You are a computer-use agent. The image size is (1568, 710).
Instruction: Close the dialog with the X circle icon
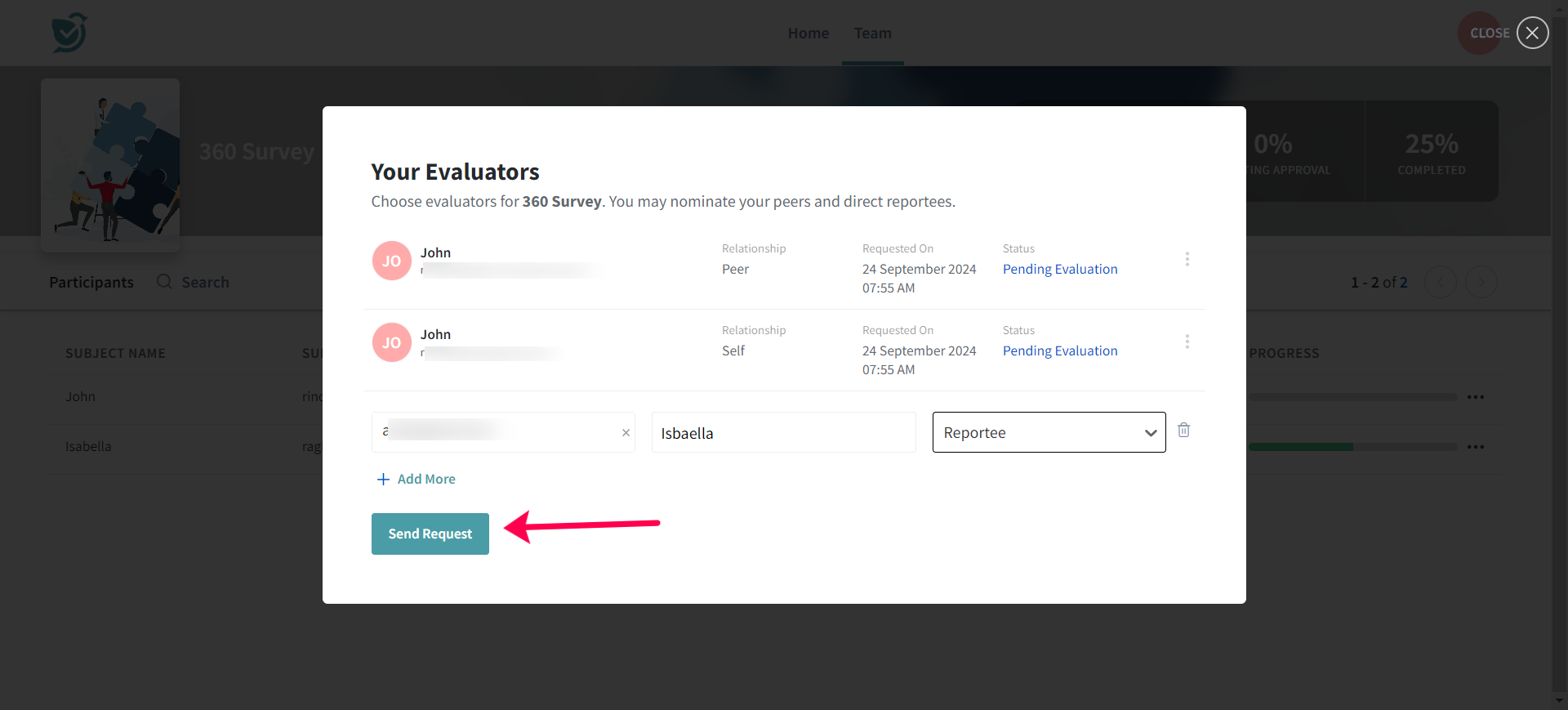click(1532, 33)
